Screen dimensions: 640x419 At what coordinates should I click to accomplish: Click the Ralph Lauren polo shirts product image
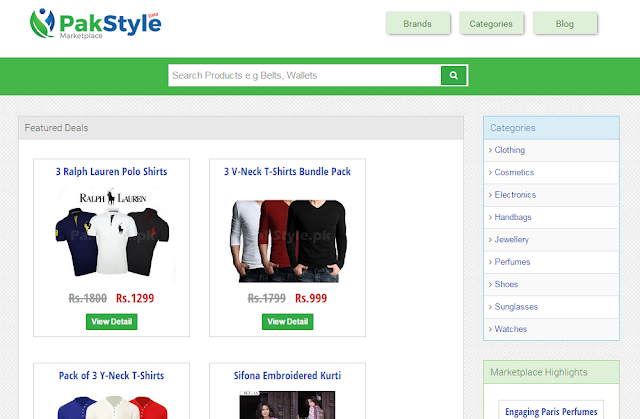(x=111, y=235)
